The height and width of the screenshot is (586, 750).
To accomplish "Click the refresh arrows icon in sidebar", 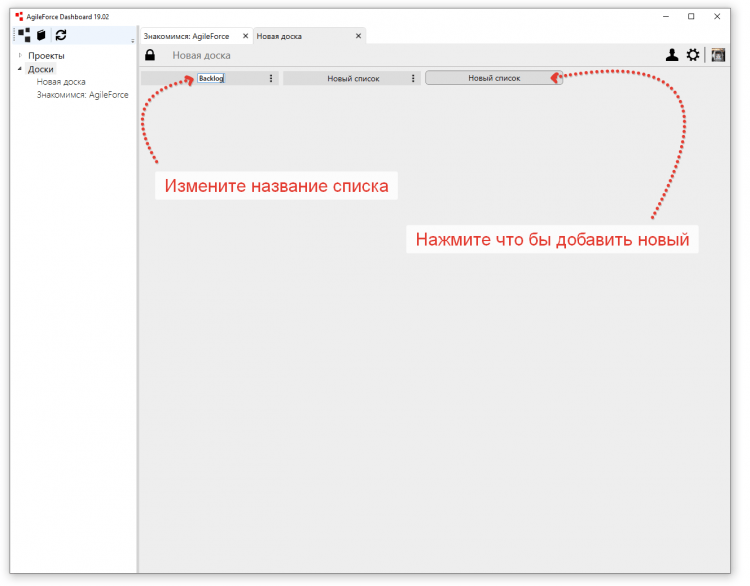I will tap(61, 35).
